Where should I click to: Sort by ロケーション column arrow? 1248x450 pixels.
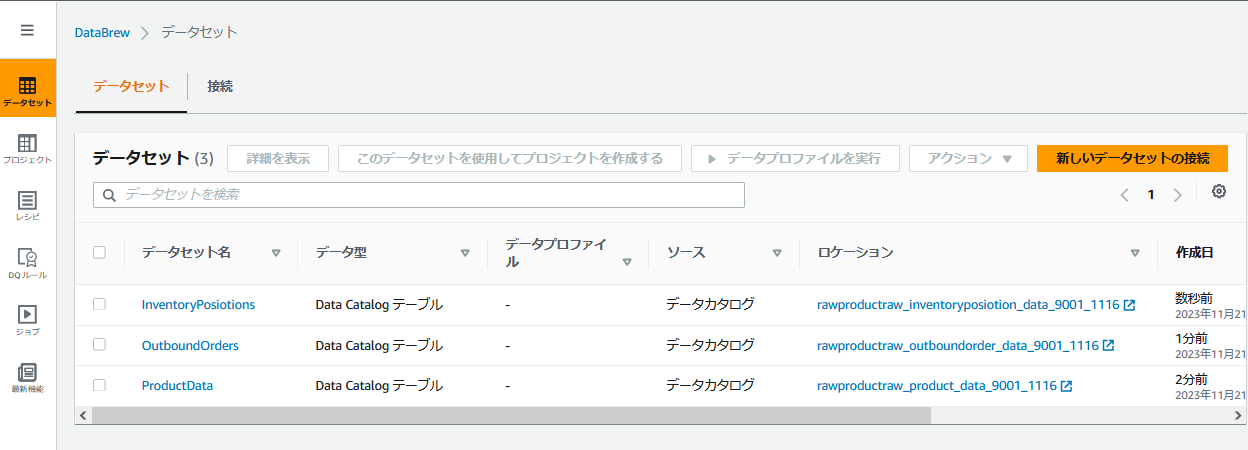[x=1135, y=253]
